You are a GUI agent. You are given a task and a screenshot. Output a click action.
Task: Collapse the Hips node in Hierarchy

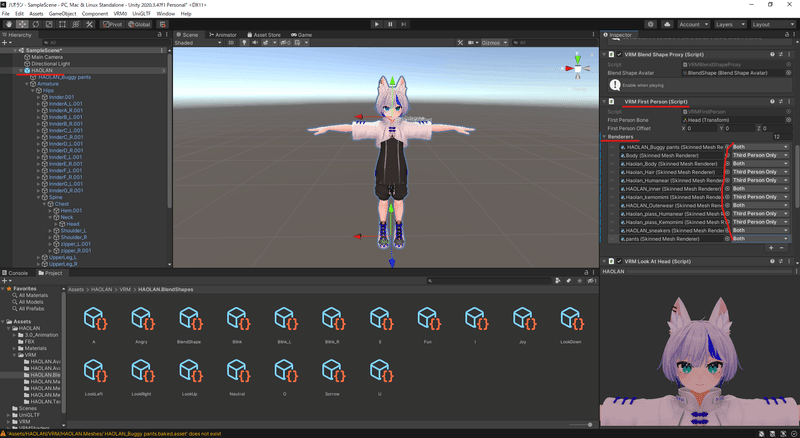coord(33,90)
